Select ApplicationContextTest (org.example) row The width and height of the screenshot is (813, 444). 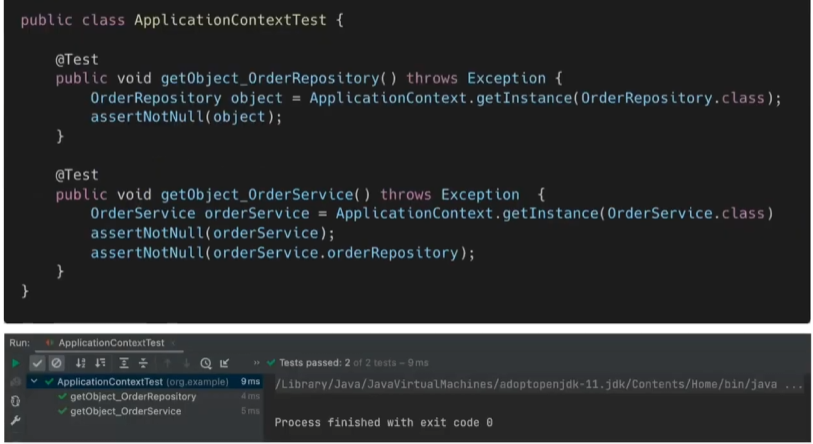click(145, 382)
